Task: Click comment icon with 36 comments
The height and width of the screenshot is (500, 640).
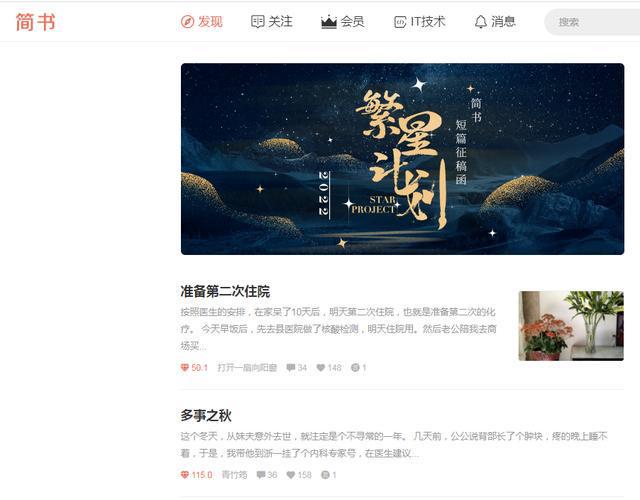Action: click(261, 475)
